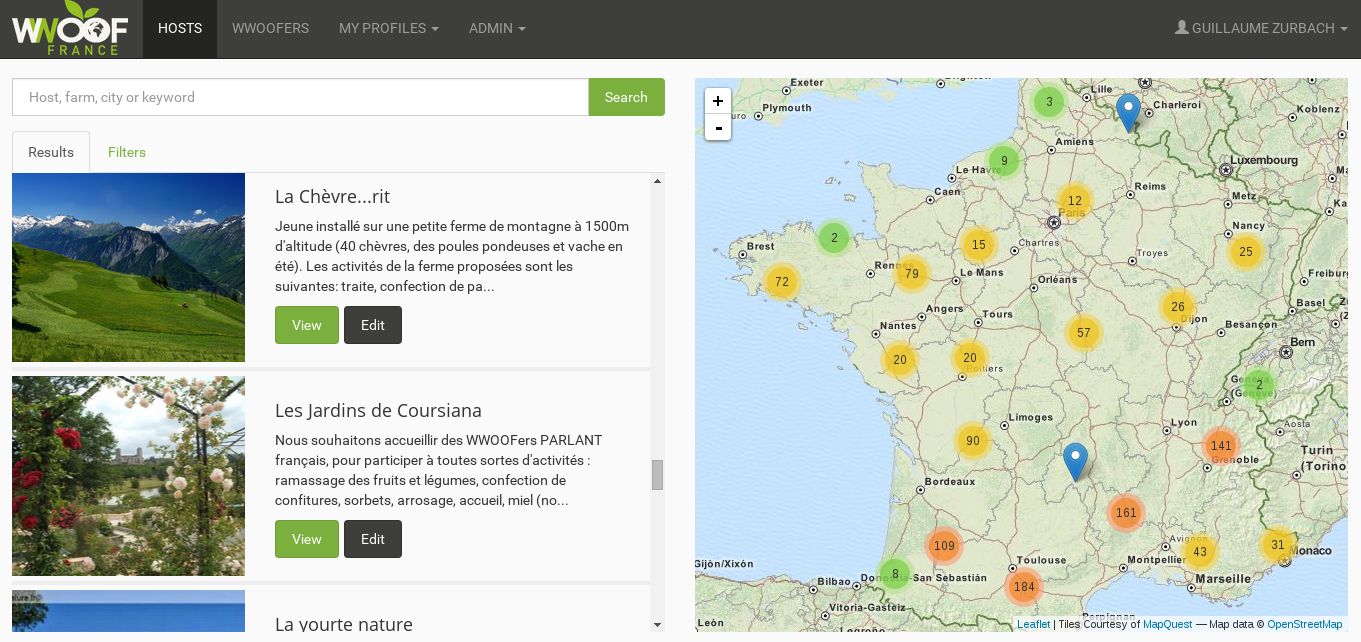
Task: Edit Les Jardins de Coursiana host
Action: 373,539
